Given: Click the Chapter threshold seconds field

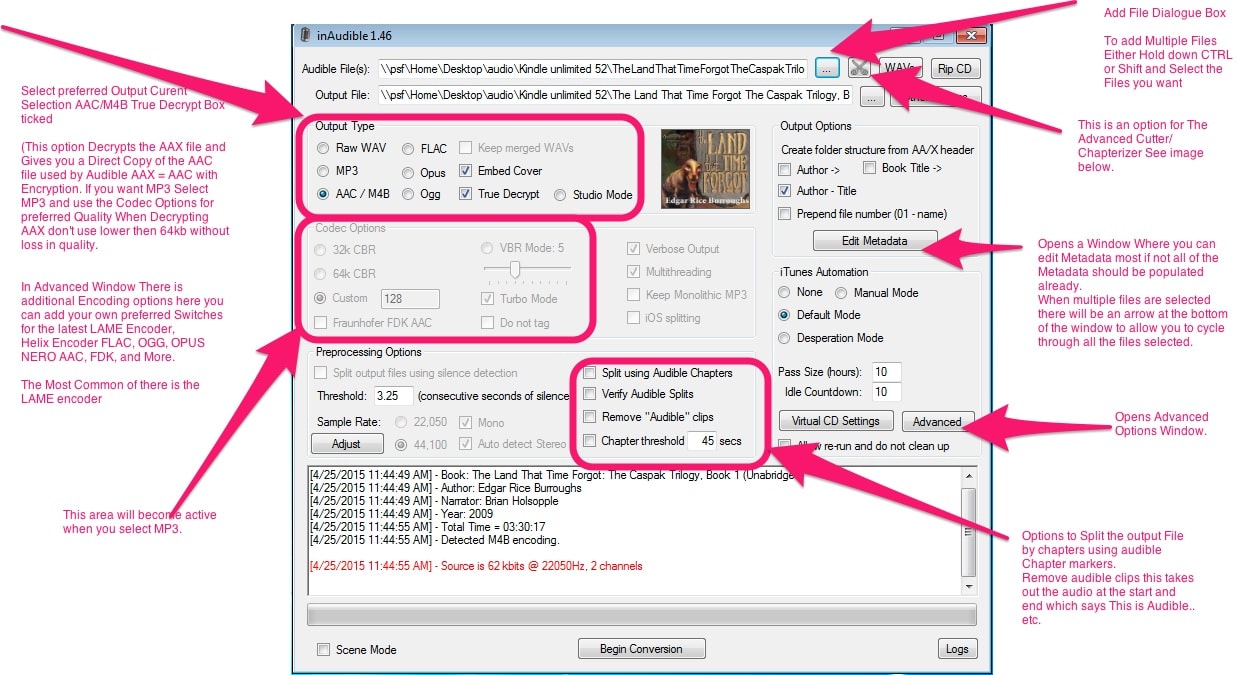Looking at the screenshot, I should tap(702, 441).
